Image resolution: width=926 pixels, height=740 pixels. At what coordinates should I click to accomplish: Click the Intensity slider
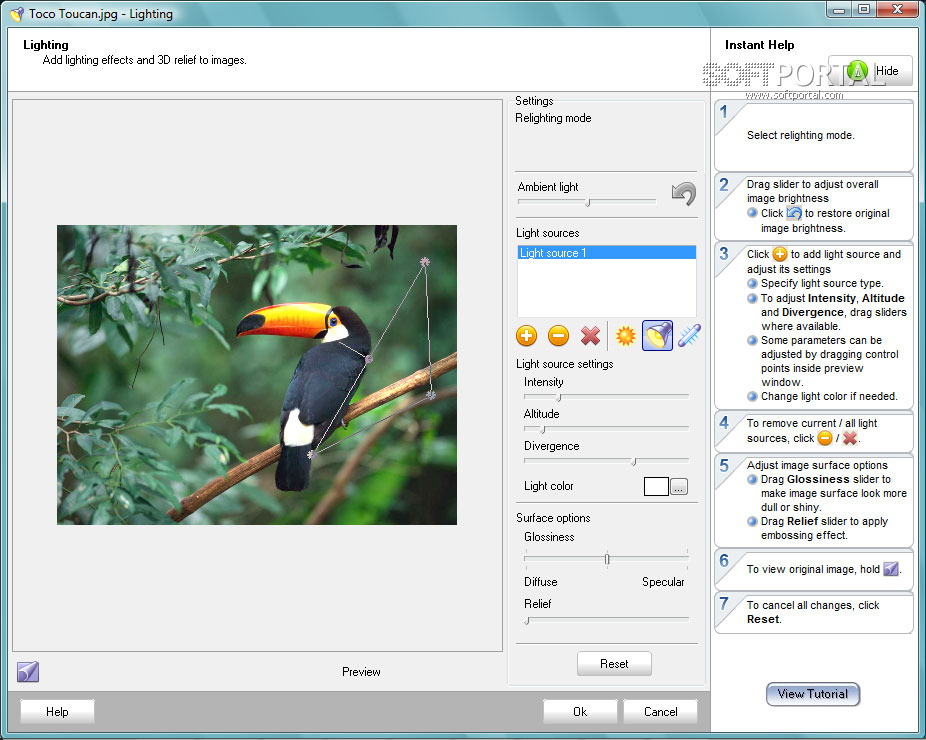[x=607, y=397]
